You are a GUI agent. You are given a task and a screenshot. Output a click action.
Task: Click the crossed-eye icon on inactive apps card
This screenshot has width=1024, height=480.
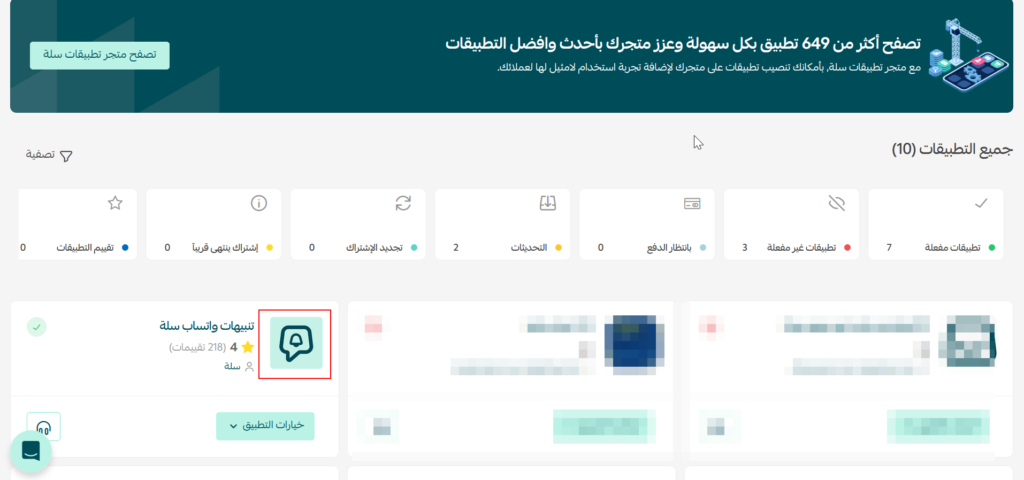click(837, 203)
